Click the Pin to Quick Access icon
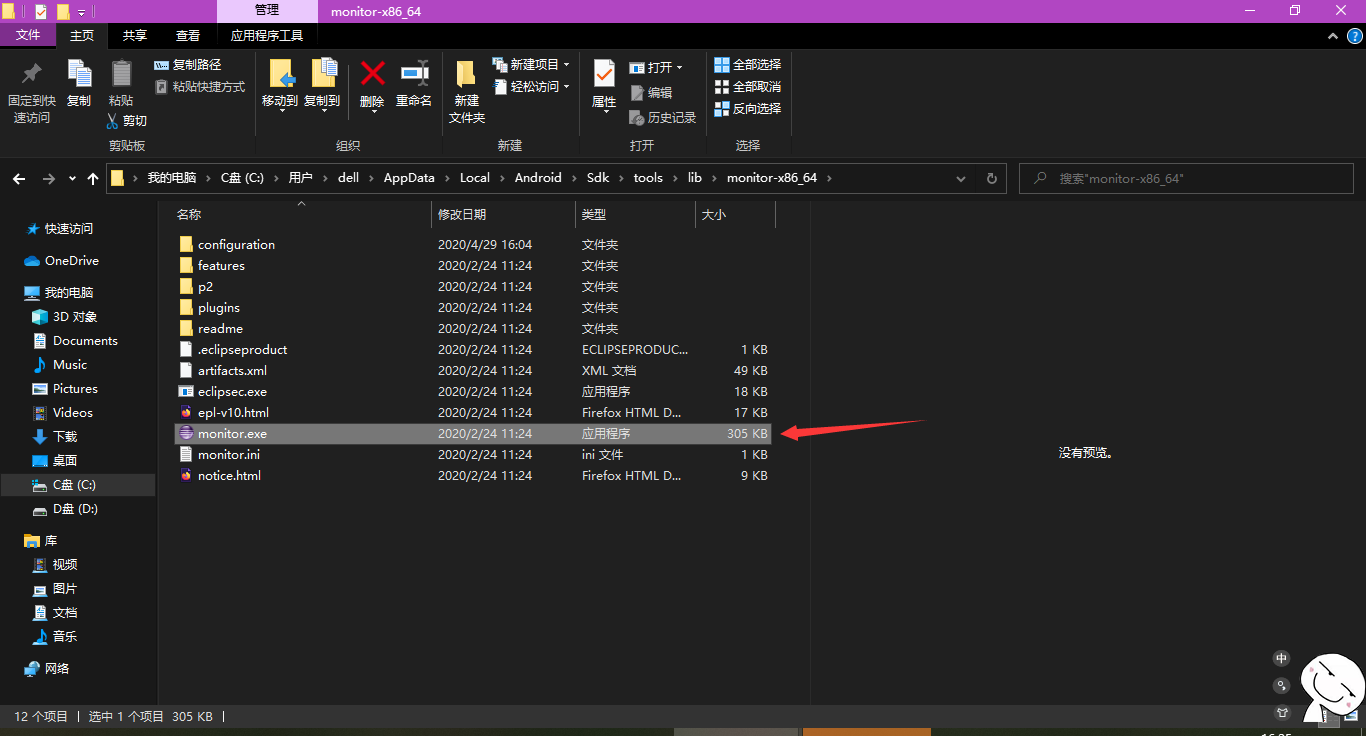 (31, 74)
